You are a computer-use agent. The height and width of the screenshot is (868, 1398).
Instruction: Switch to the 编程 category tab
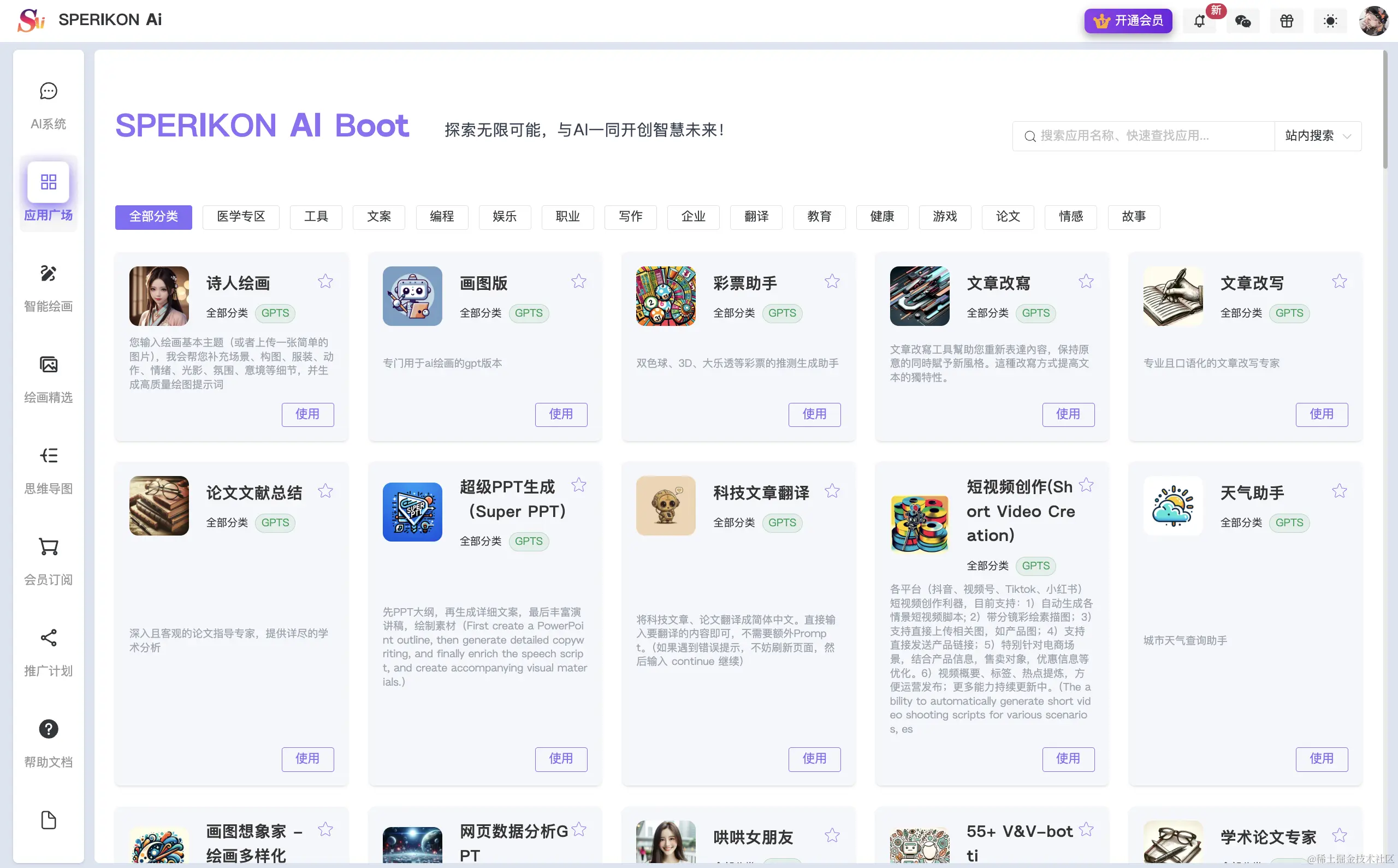tap(441, 216)
